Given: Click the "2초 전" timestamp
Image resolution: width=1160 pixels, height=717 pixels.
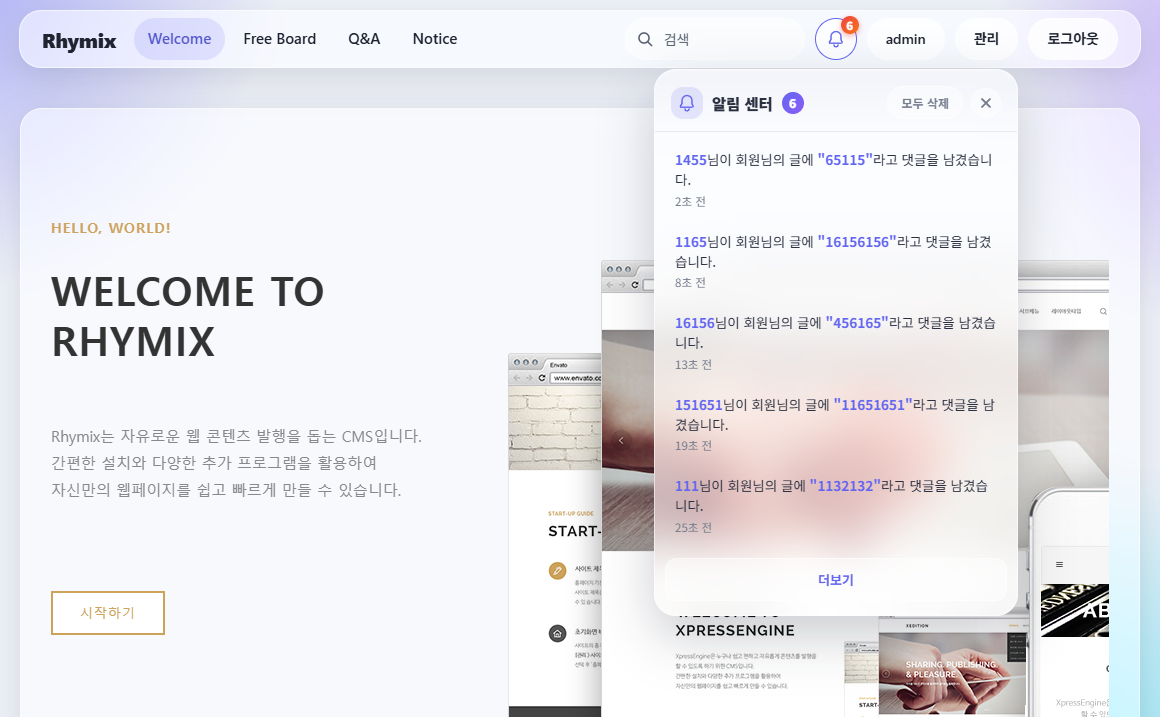Looking at the screenshot, I should tap(690, 201).
